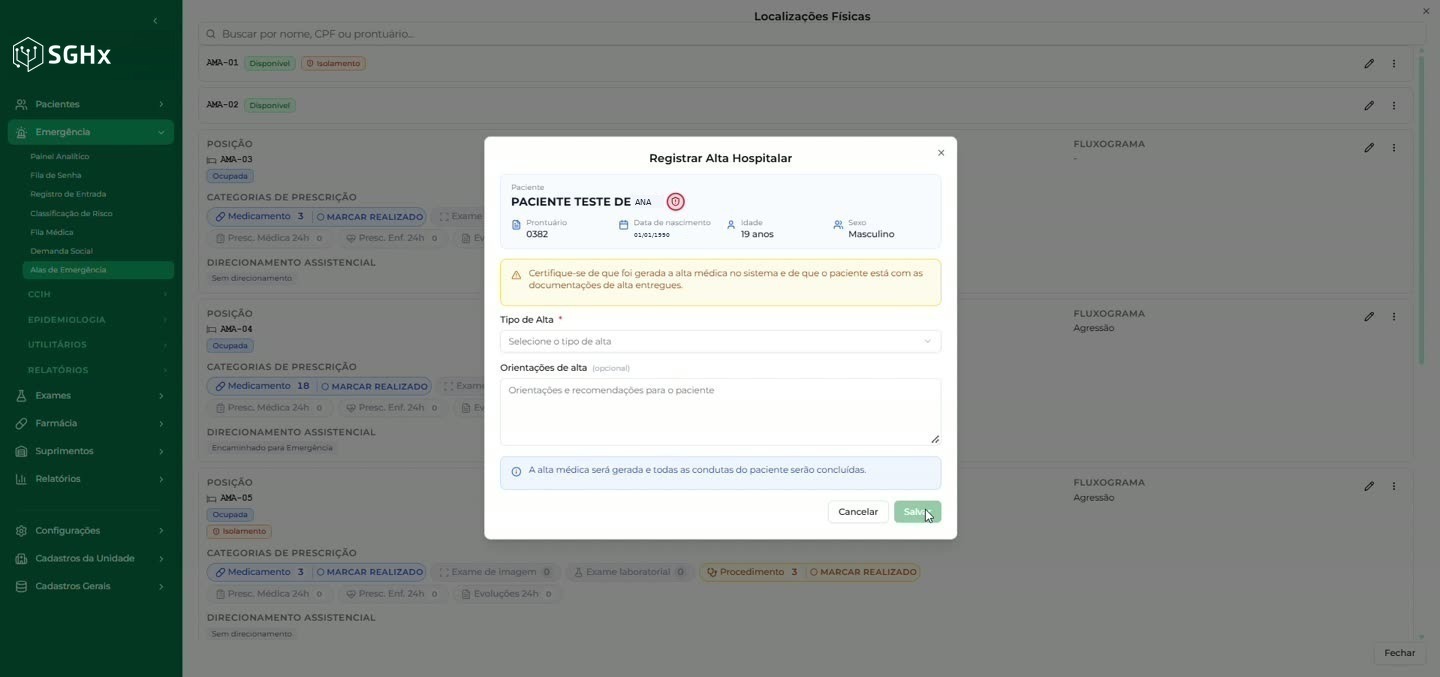Collapse the Emergência menu
1440x677 pixels.
90,132
